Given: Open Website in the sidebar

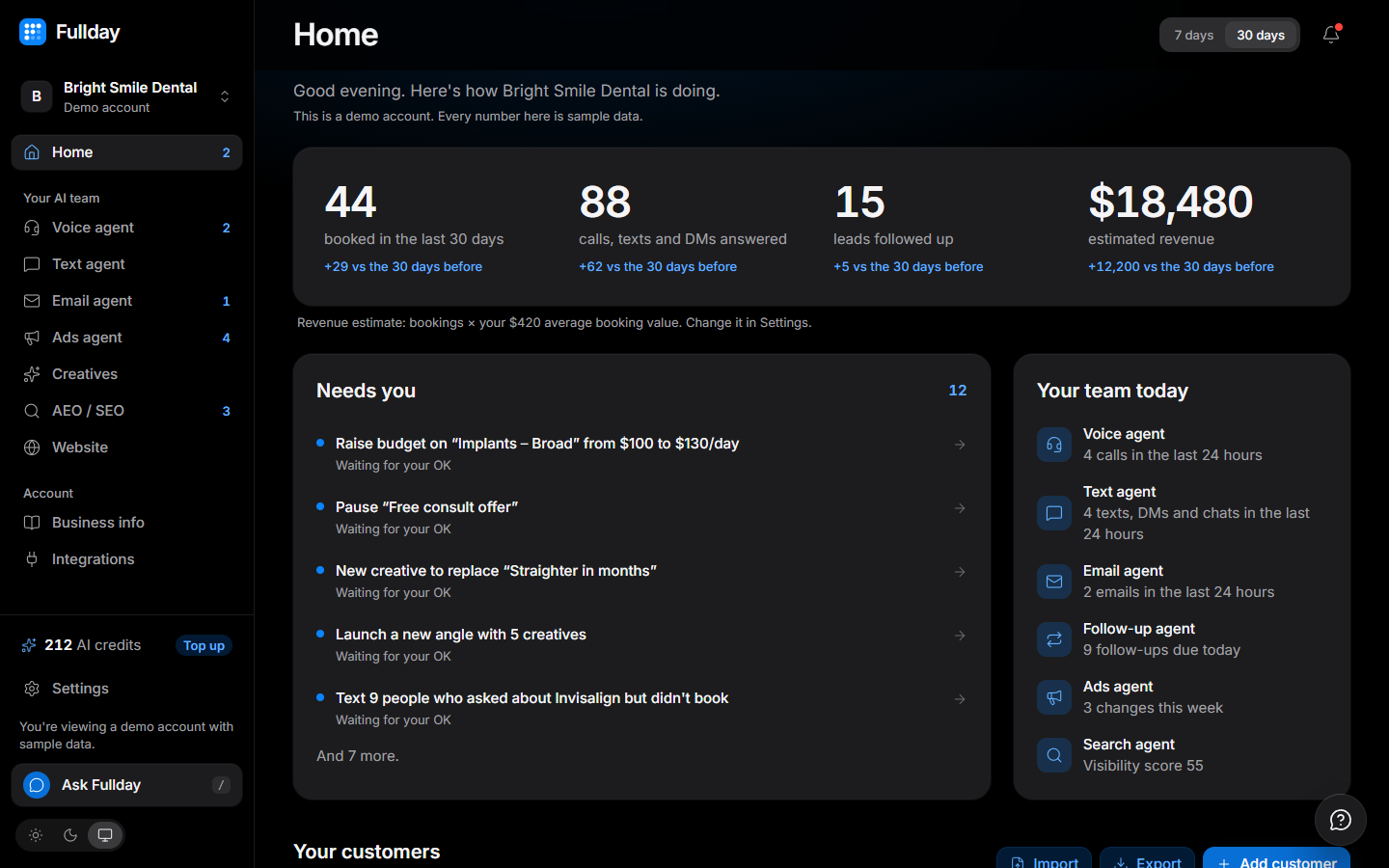Looking at the screenshot, I should pos(127,448).
